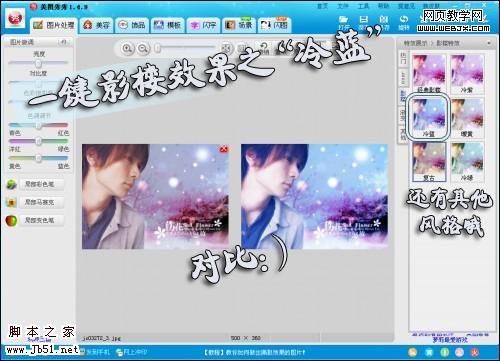Select the 复古 effect thumbnail
This screenshot has width=500, height=361.
tap(429, 162)
